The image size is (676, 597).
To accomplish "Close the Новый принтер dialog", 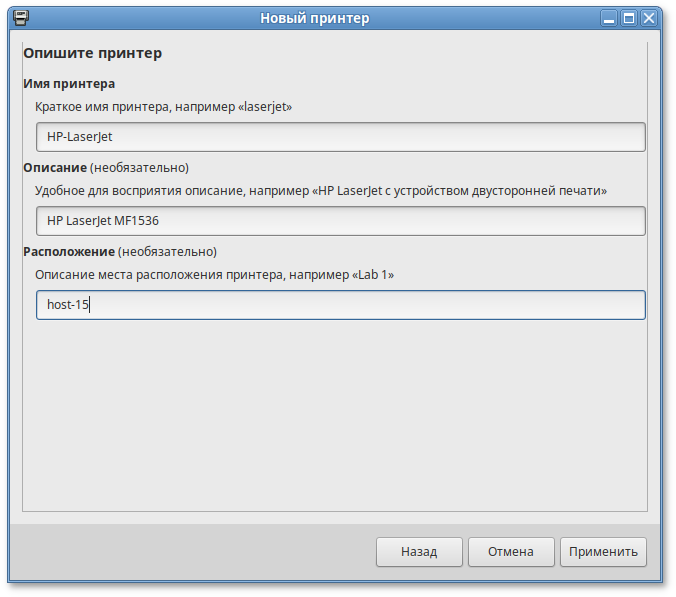I will pyautogui.click(x=649, y=18).
